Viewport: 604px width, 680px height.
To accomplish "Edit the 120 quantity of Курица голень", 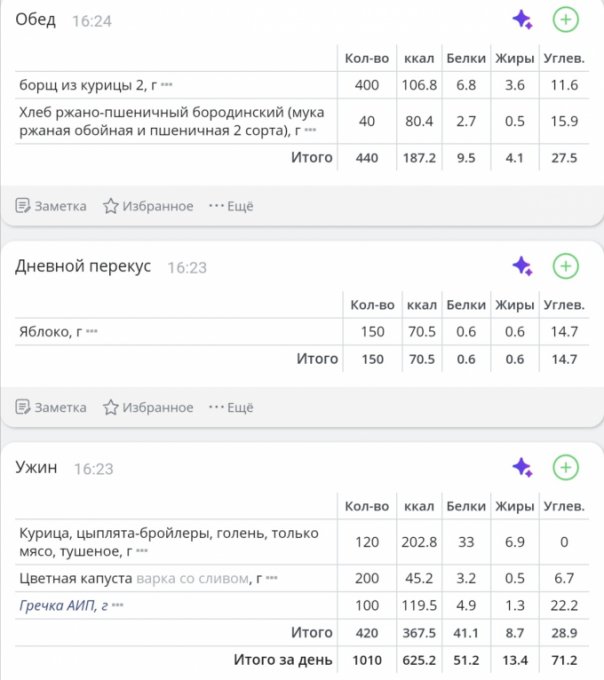I will coord(367,542).
